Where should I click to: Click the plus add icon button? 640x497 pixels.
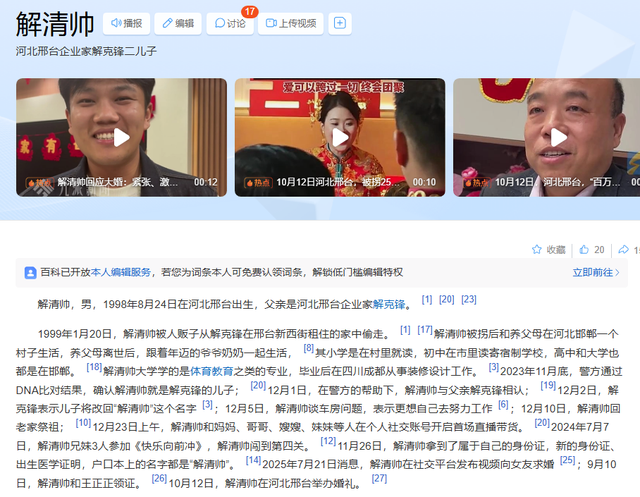point(340,23)
